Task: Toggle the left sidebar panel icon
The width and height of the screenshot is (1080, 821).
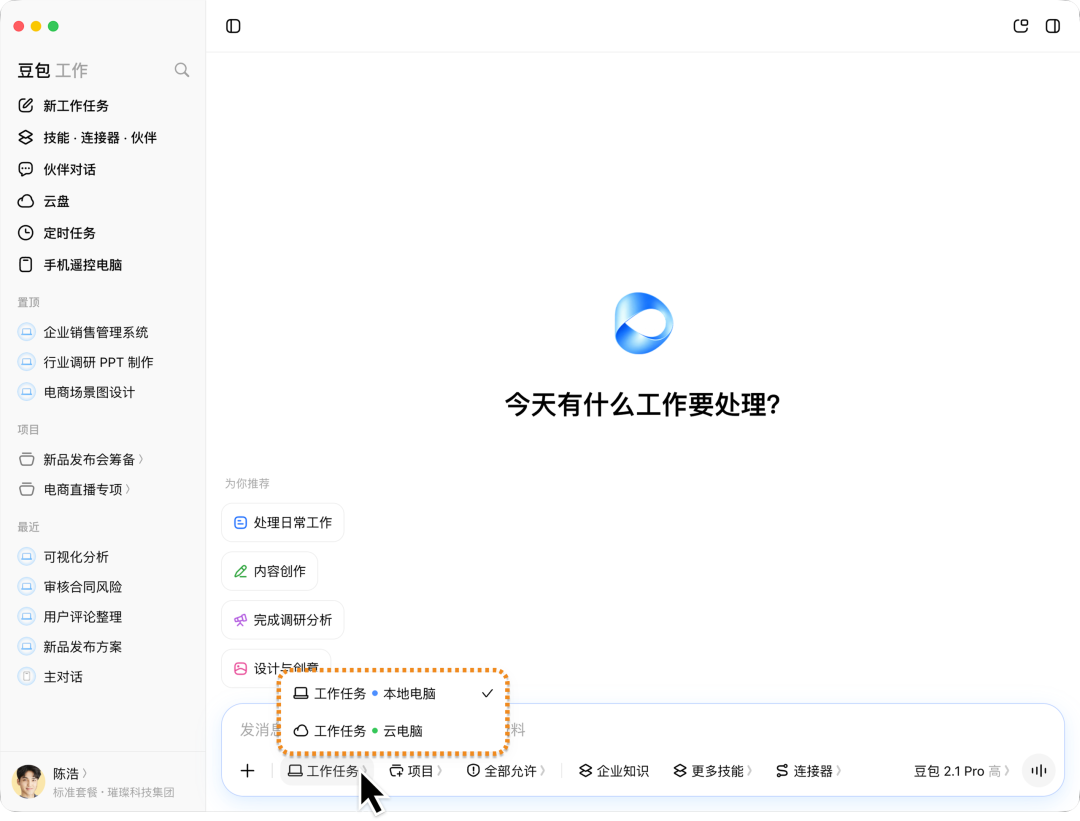Action: coord(233,26)
